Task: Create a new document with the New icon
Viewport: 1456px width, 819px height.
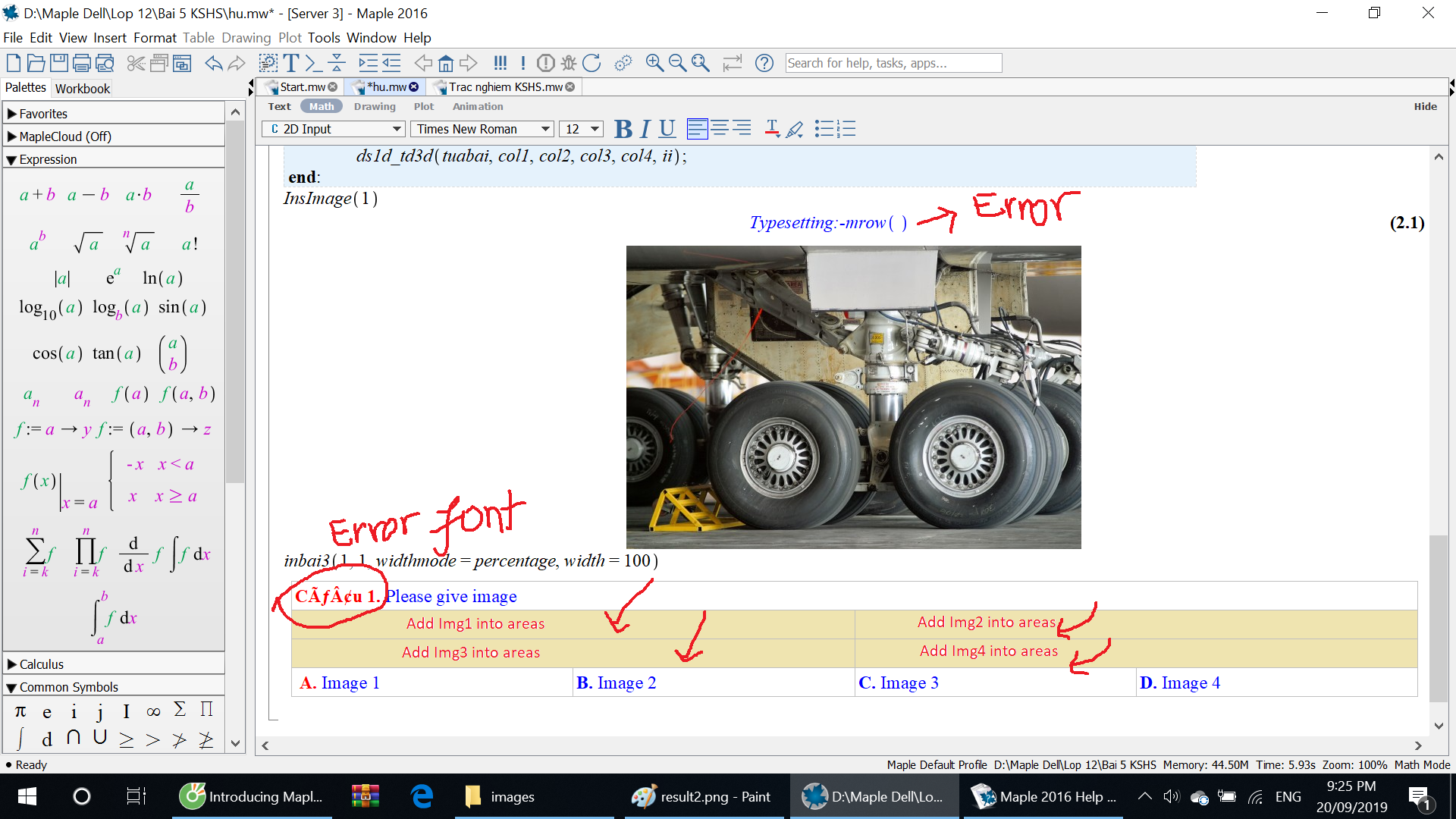Action: click(14, 63)
